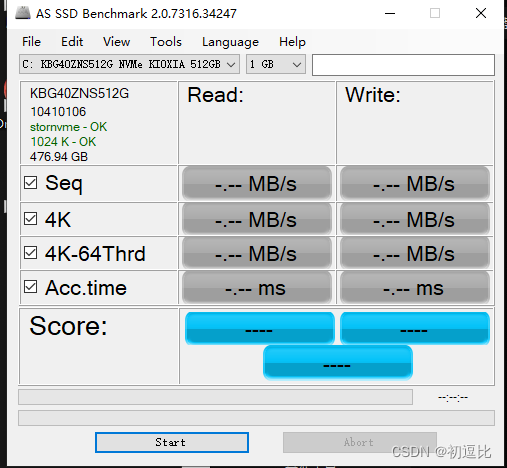Click the AS SSD Benchmark title bar icon
Image resolution: width=507 pixels, height=468 pixels.
[23, 13]
